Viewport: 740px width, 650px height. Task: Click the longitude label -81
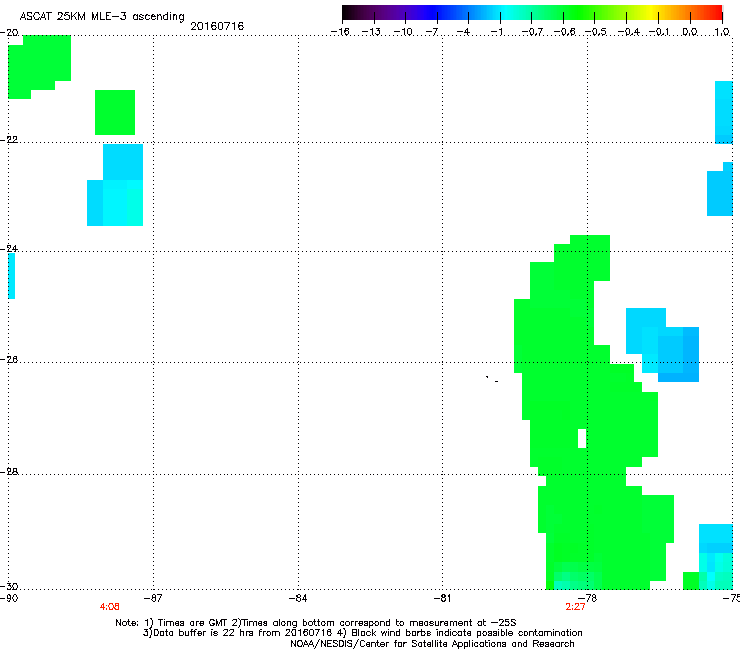click(x=442, y=598)
